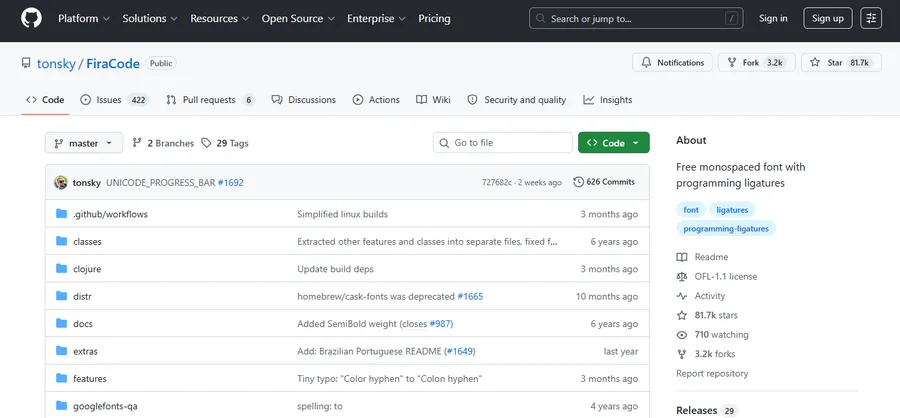
Task: View the 81.7k stars link
Action: [708, 315]
